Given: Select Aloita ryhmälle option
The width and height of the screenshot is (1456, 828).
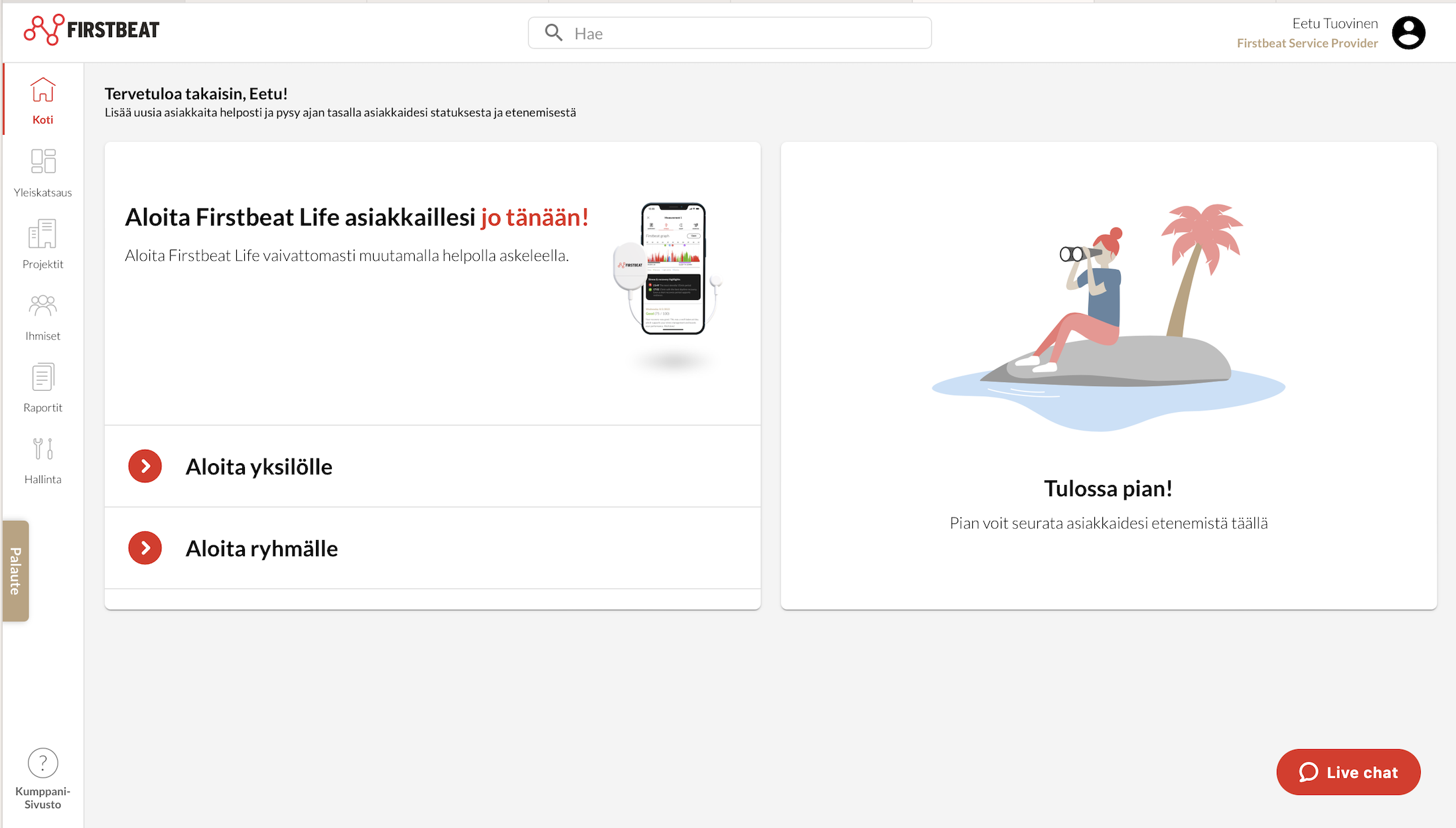Looking at the screenshot, I should (433, 548).
